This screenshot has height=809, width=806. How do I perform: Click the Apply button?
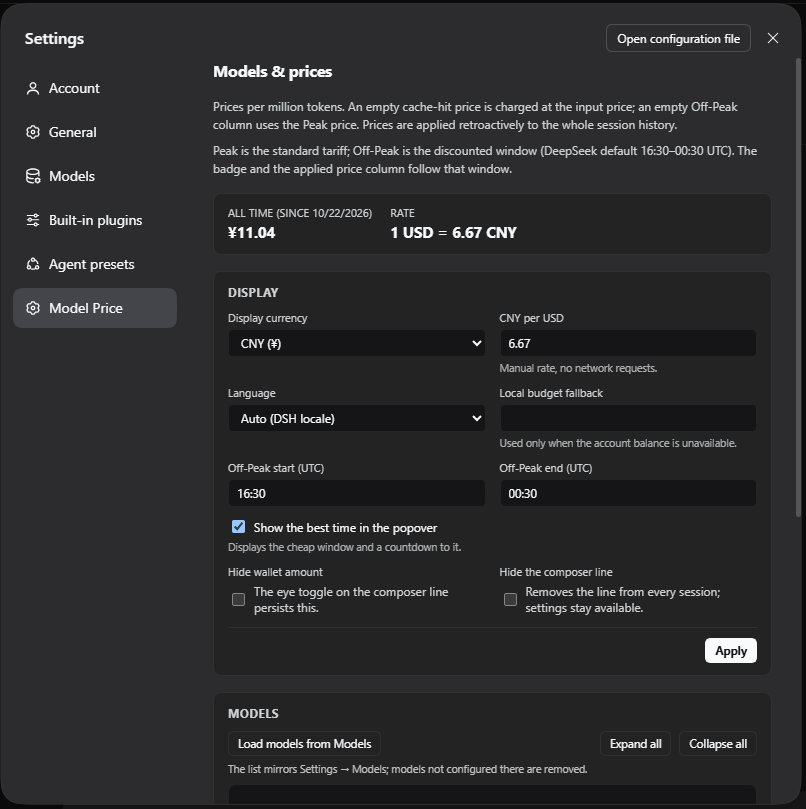click(731, 651)
